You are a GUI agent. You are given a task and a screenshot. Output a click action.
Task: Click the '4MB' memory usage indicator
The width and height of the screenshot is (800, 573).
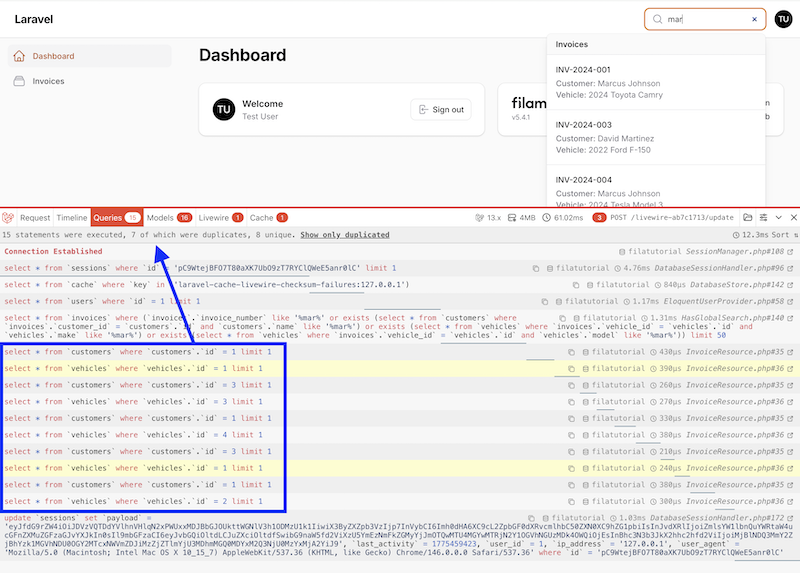(521, 218)
